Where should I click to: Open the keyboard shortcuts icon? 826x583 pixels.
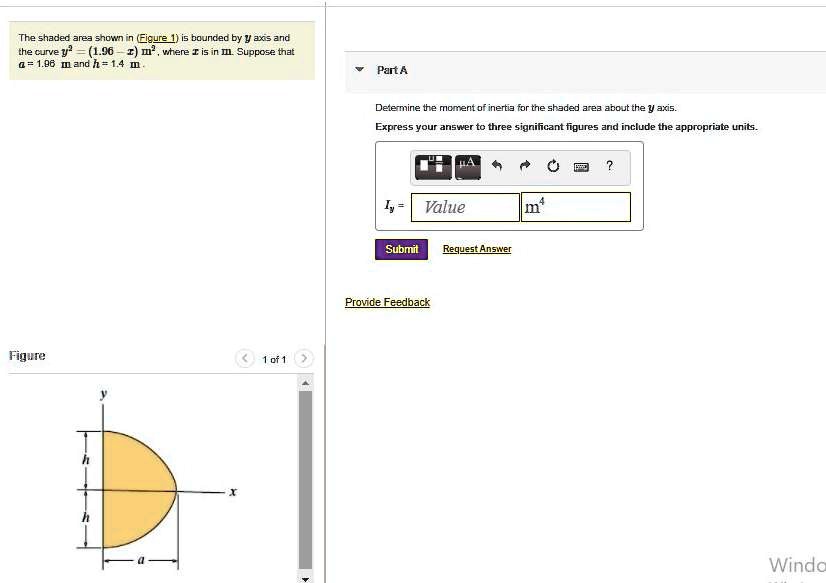point(581,166)
